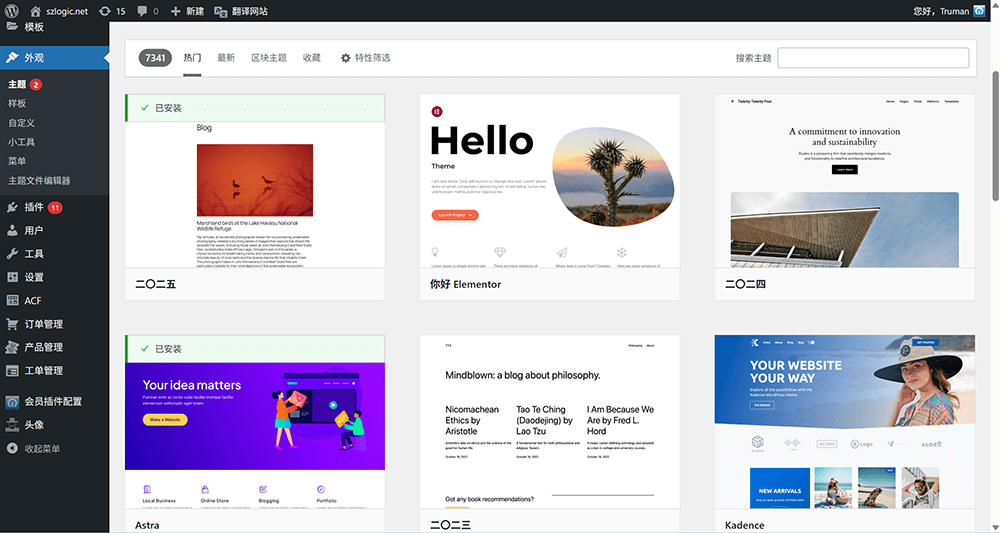
Task: Click the 设置 sliders icon
Action: (12, 277)
